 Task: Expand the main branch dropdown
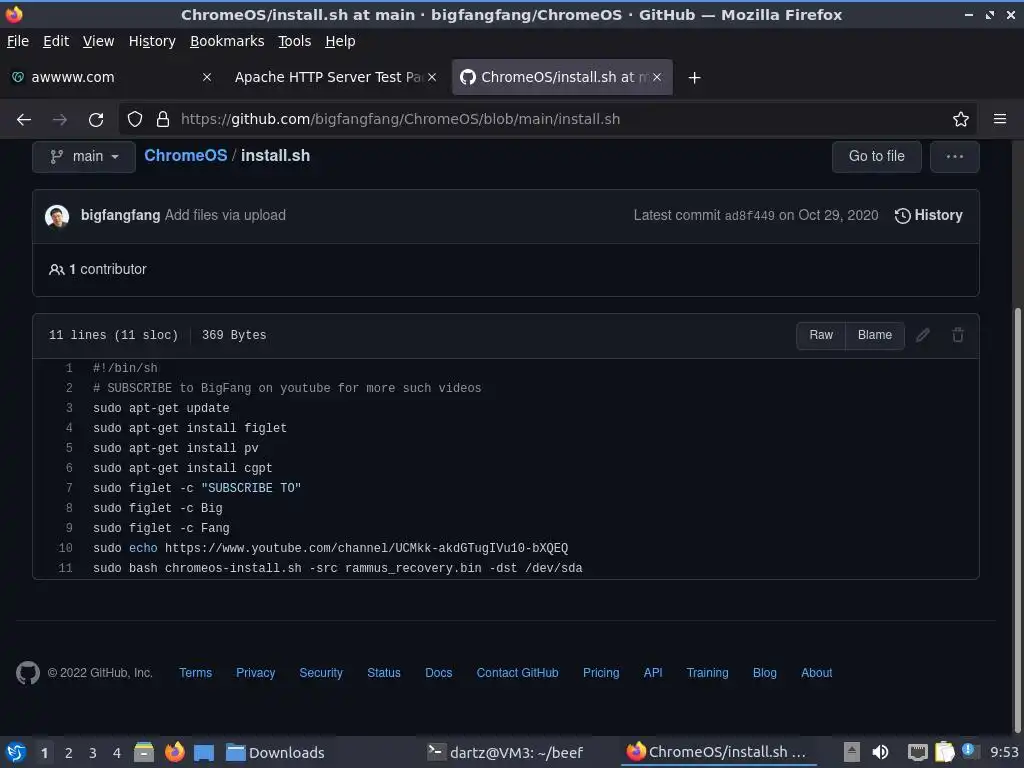[84, 157]
